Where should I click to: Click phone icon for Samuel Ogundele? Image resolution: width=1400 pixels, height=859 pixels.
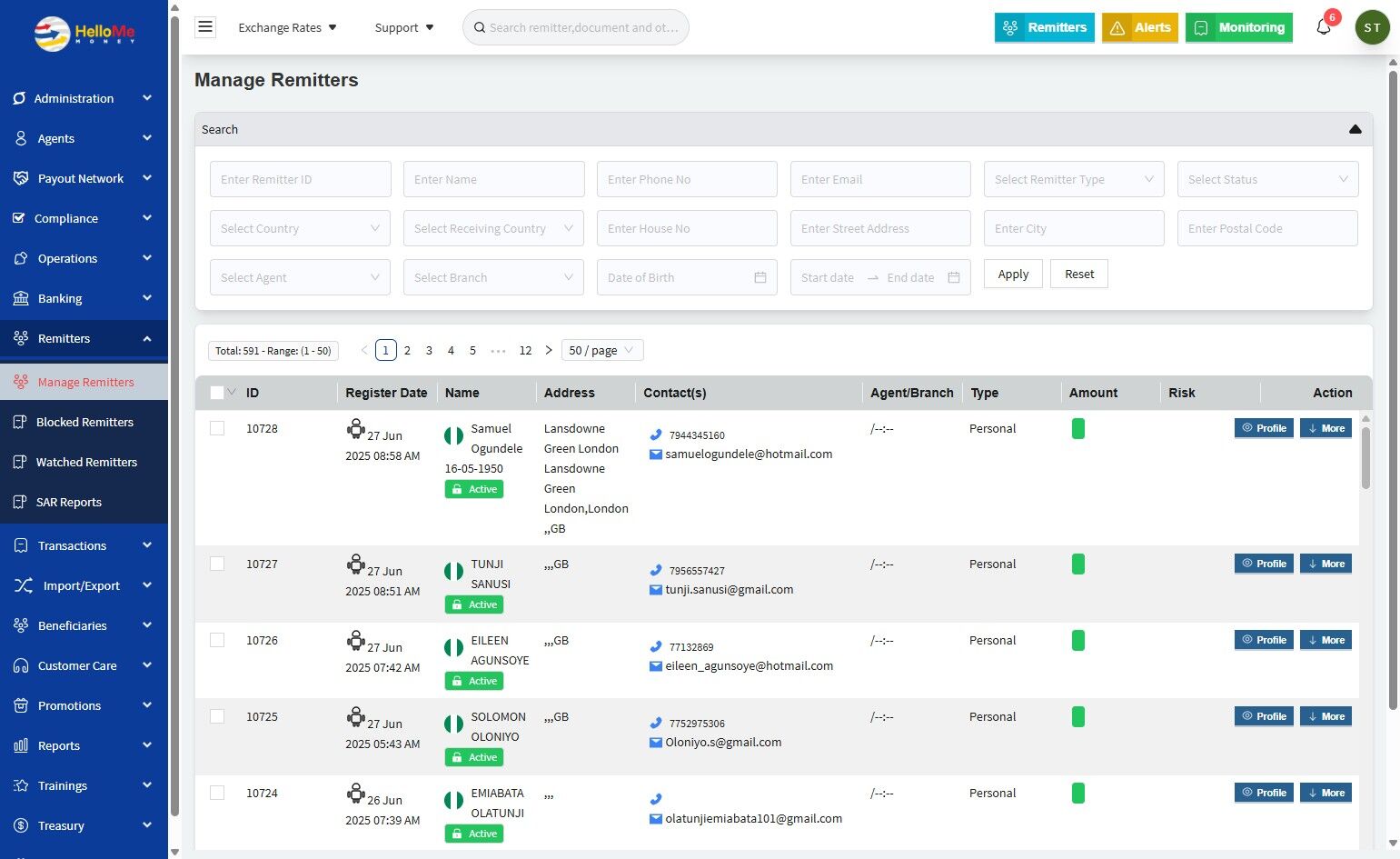[656, 434]
